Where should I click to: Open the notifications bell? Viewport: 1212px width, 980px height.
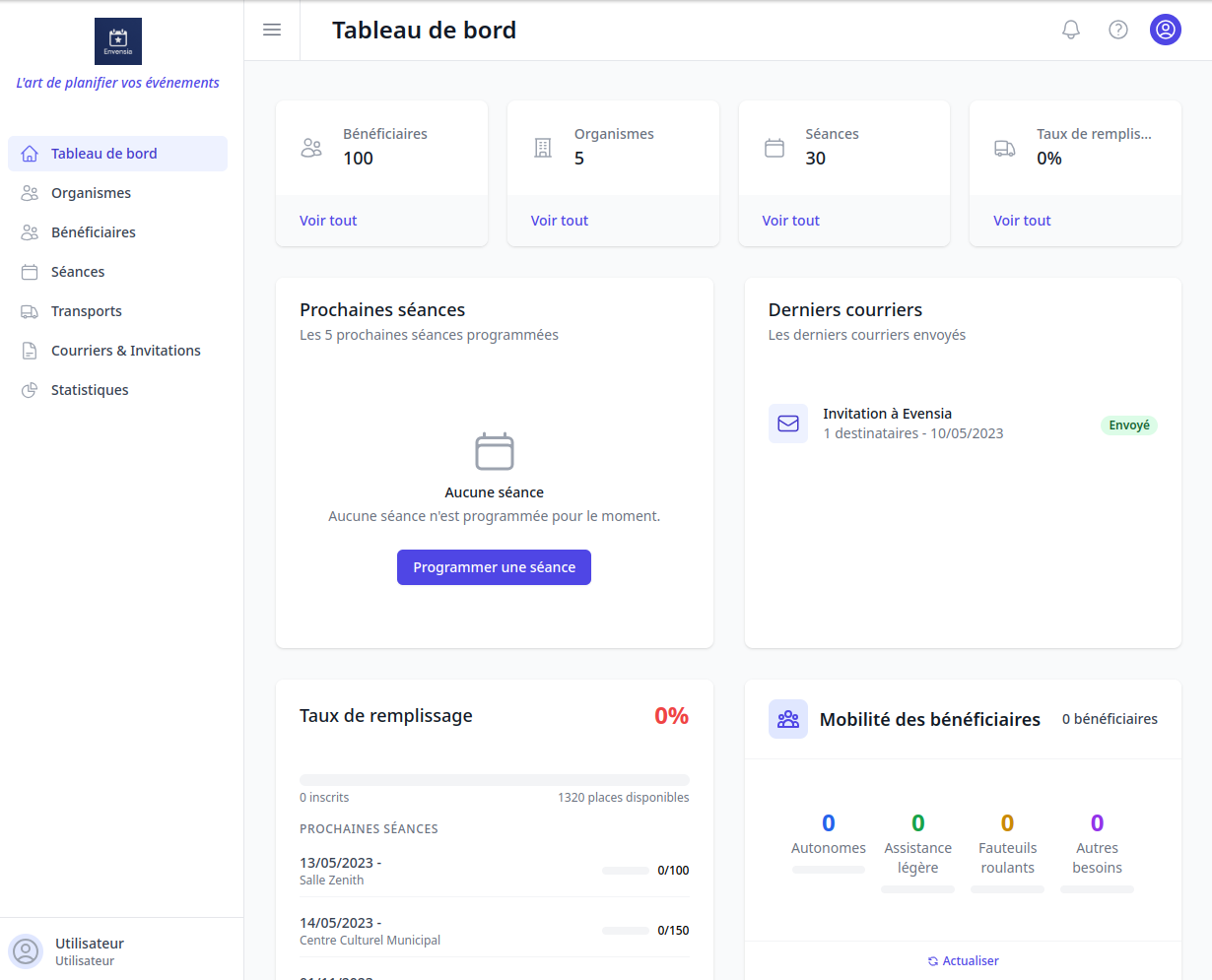tap(1071, 30)
